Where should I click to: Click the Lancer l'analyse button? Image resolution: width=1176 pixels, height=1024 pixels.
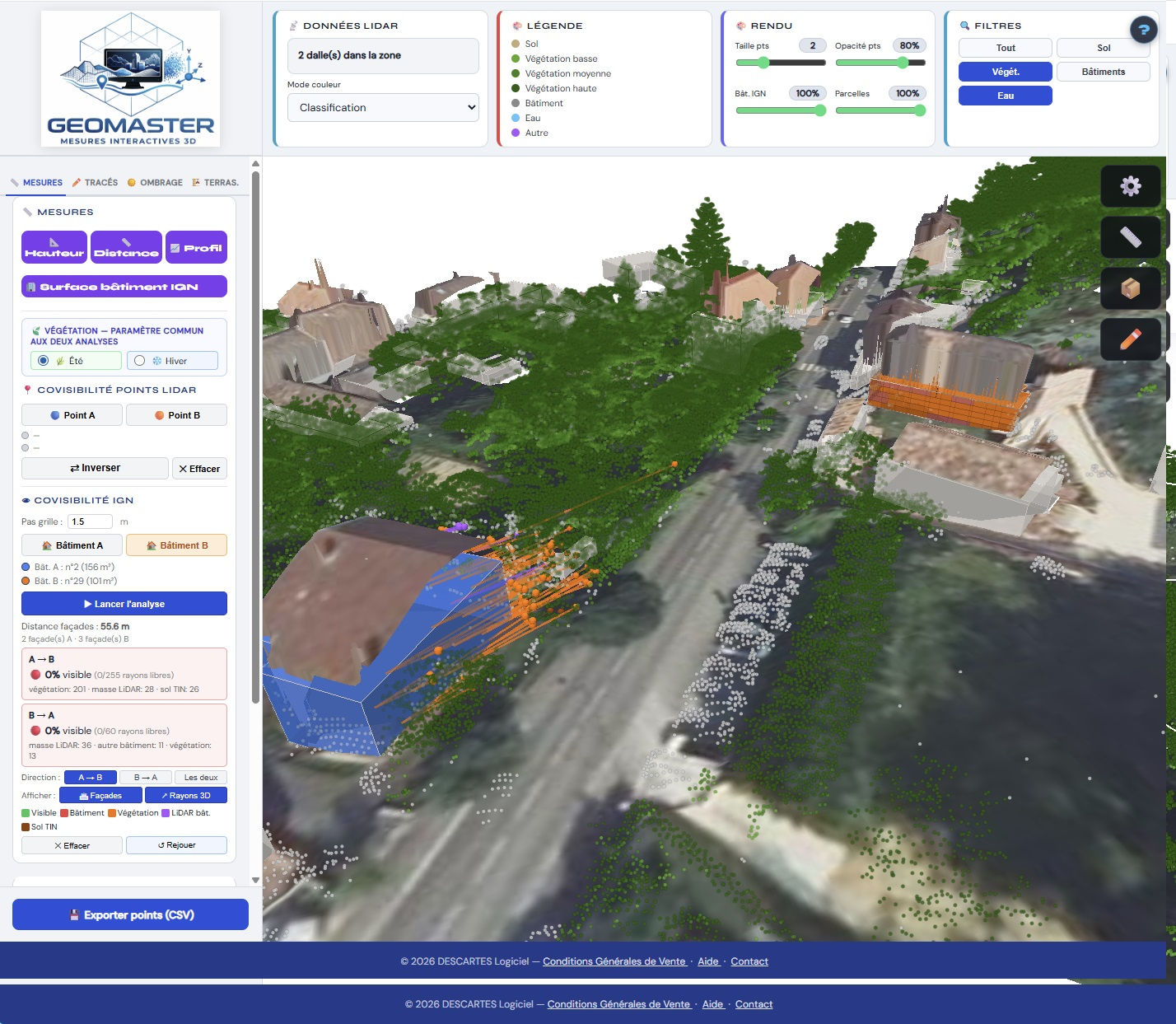click(124, 603)
